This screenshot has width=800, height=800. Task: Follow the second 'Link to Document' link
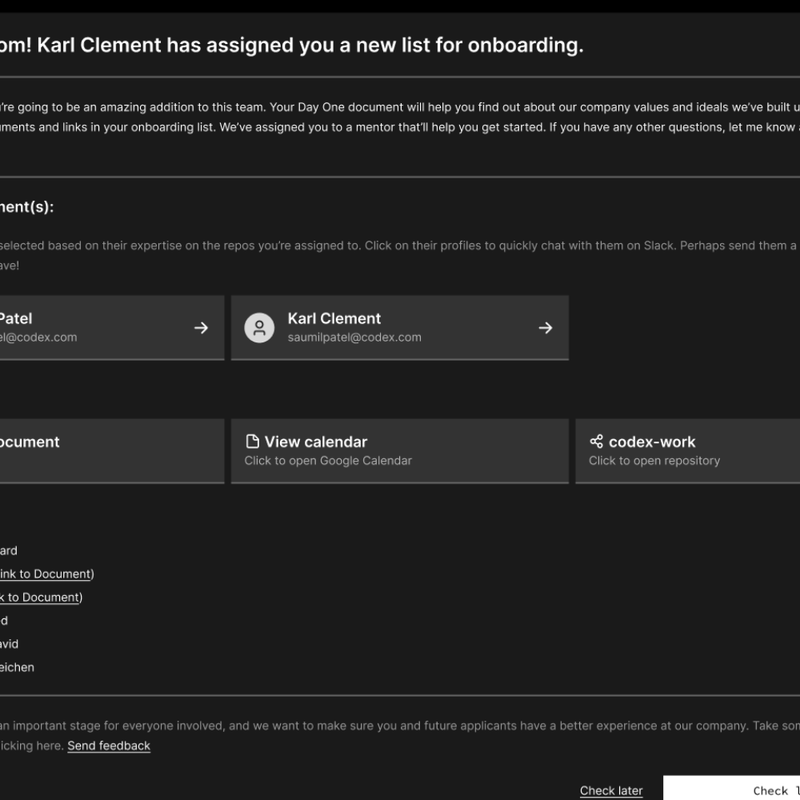click(x=40, y=597)
